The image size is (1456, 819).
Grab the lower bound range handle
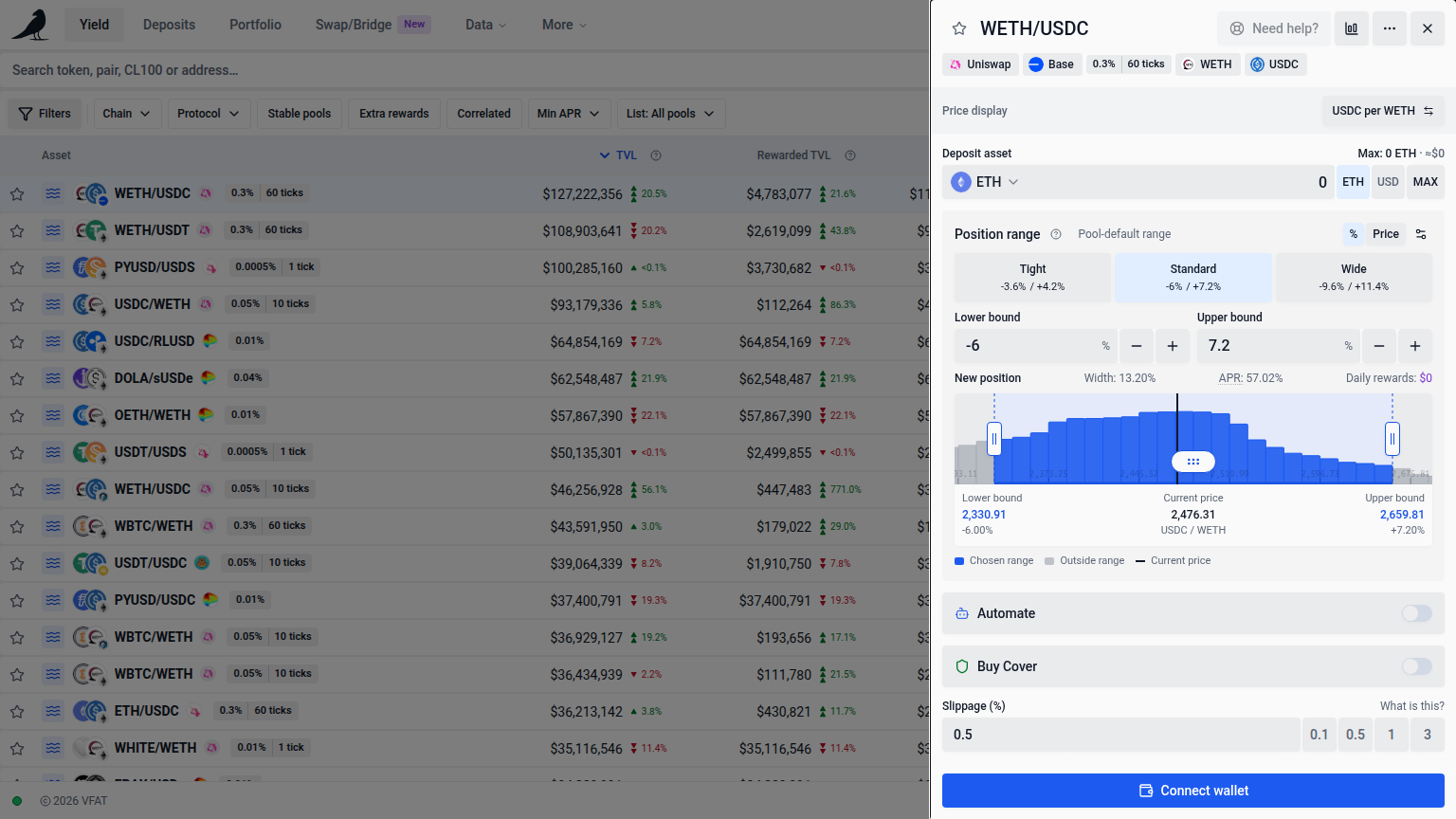[994, 439]
